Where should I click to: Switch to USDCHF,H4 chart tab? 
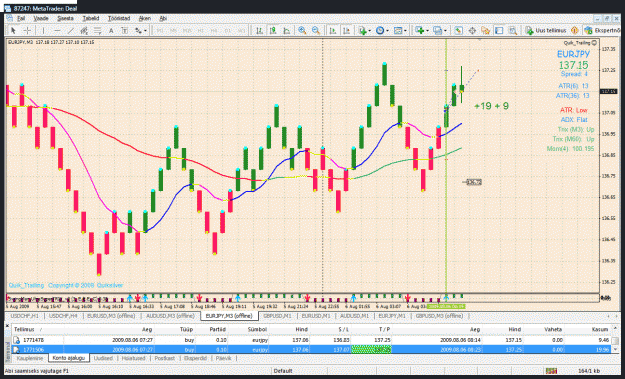click(x=63, y=316)
